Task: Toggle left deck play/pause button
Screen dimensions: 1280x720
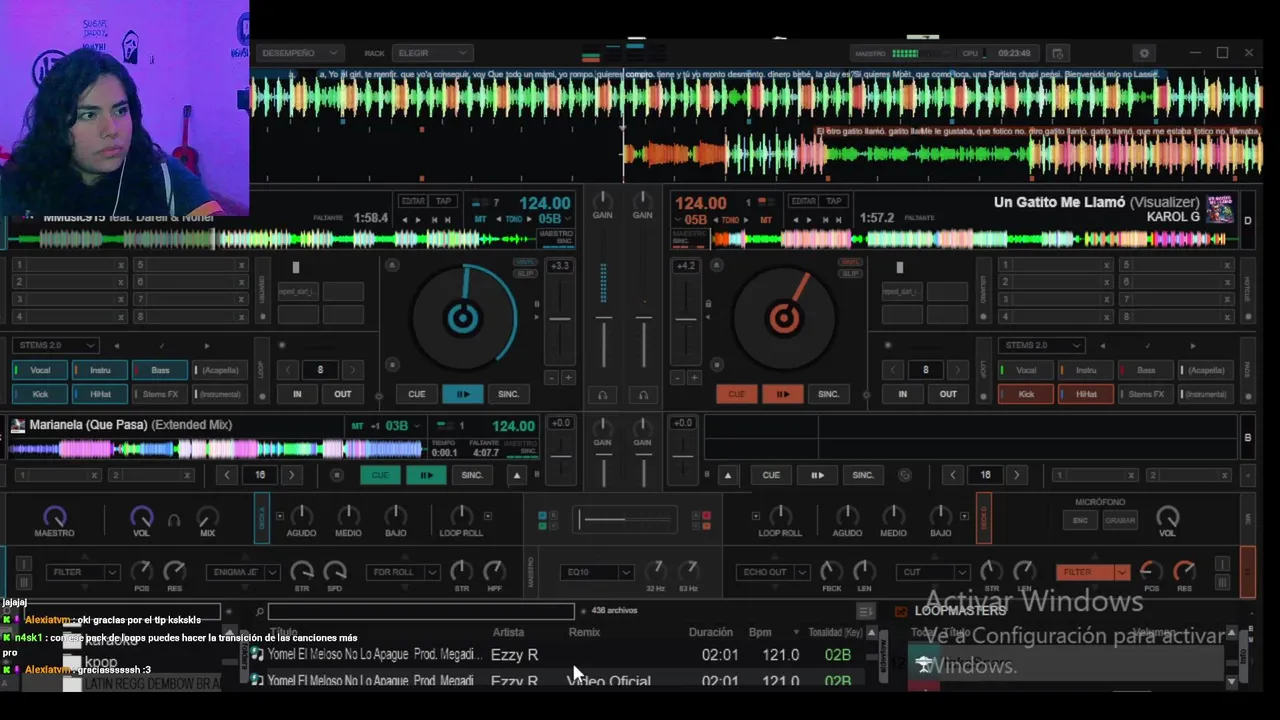Action: (462, 394)
